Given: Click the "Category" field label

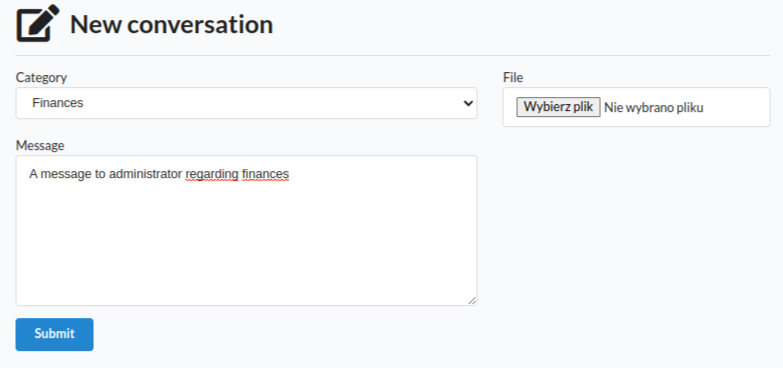Looking at the screenshot, I should [41, 77].
